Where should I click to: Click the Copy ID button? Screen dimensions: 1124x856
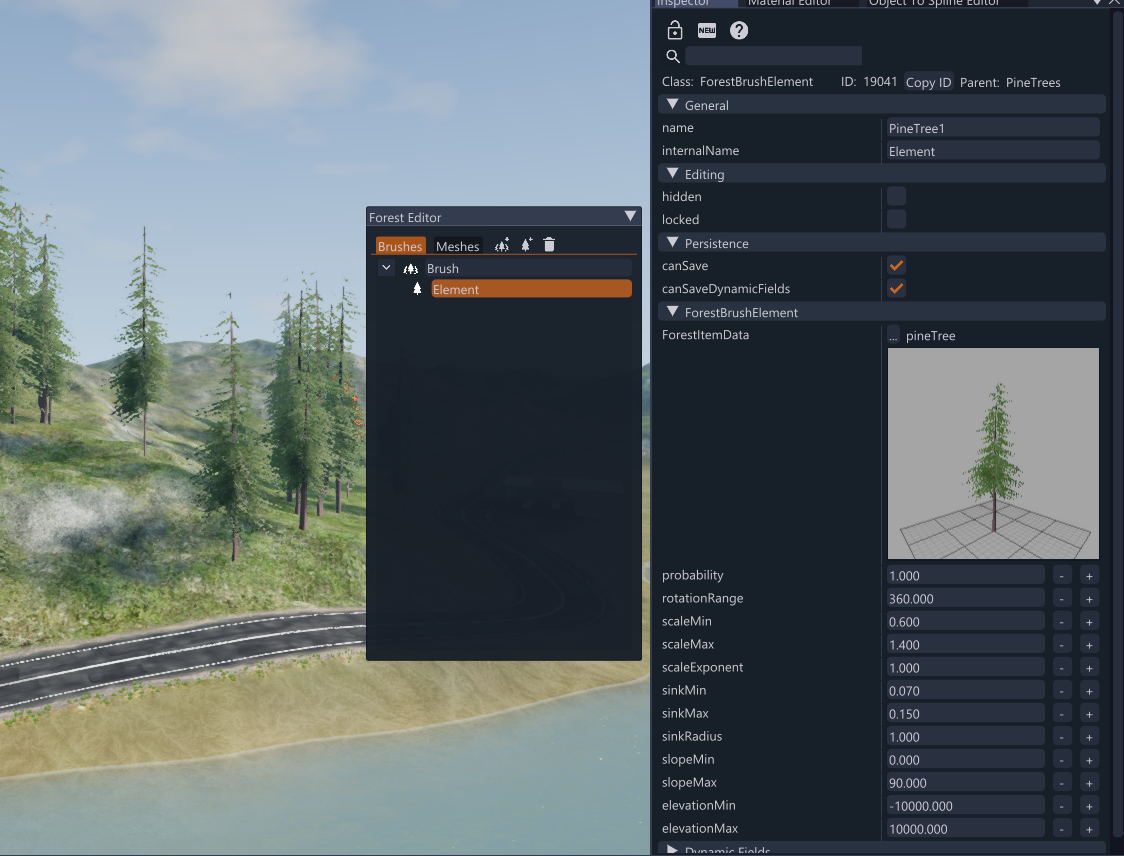pyautogui.click(x=928, y=82)
